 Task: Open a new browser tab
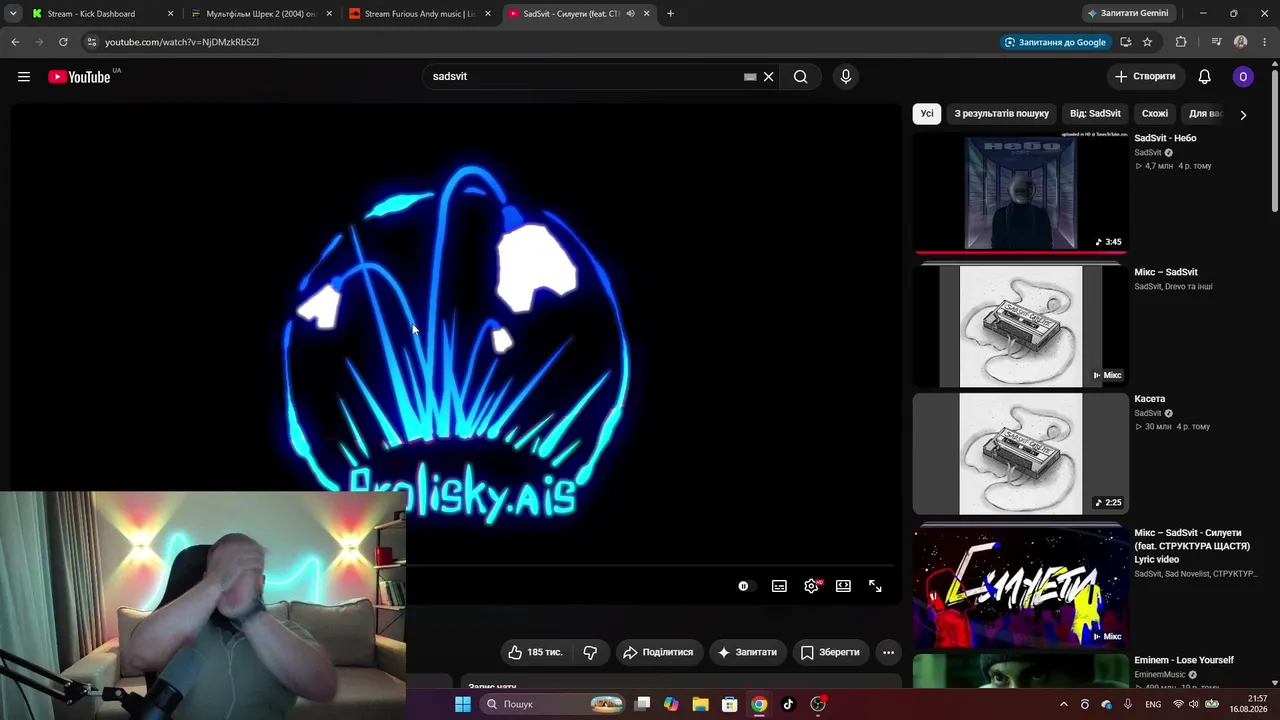coord(670,14)
